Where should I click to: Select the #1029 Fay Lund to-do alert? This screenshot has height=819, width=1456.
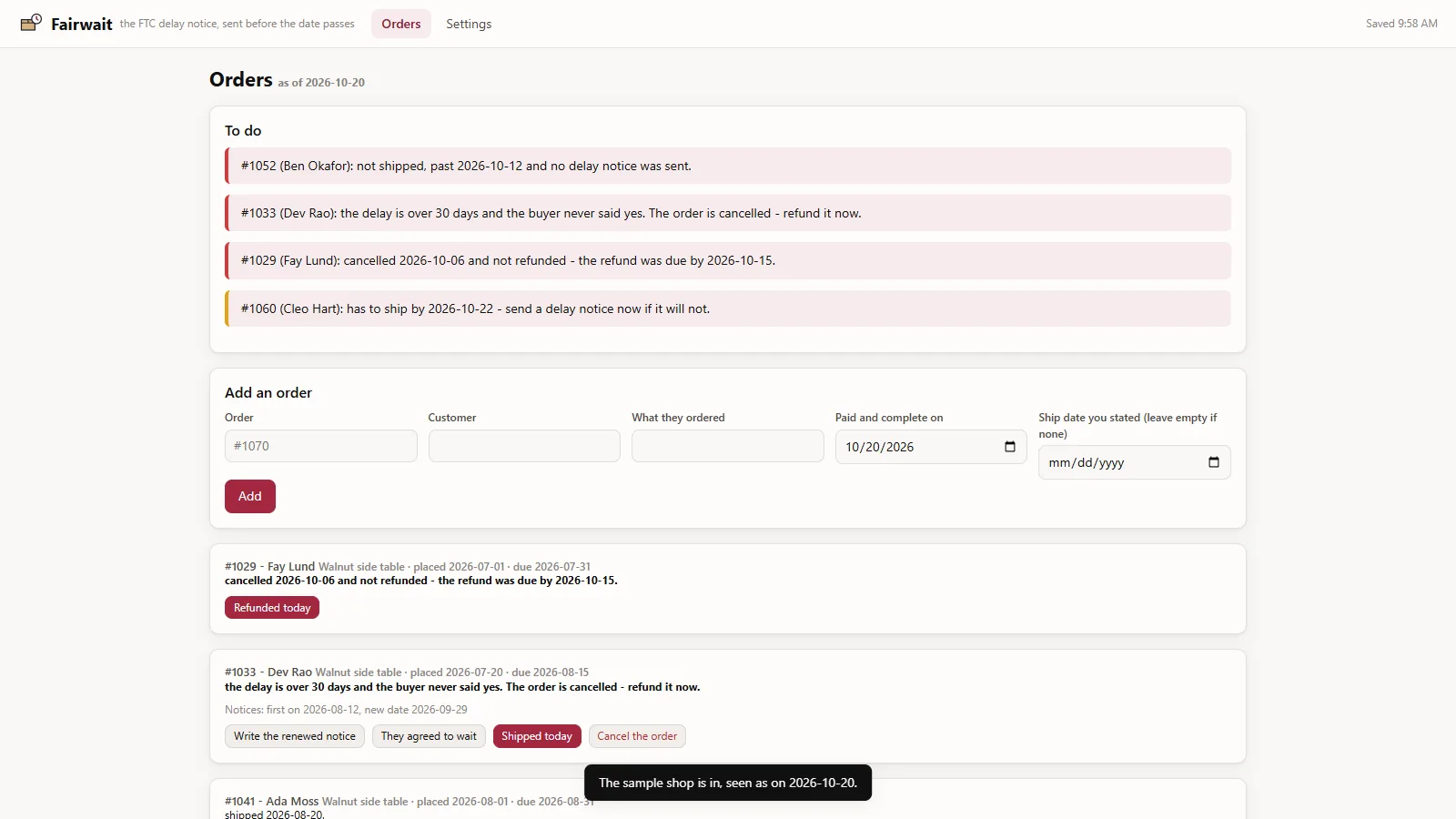point(728,260)
